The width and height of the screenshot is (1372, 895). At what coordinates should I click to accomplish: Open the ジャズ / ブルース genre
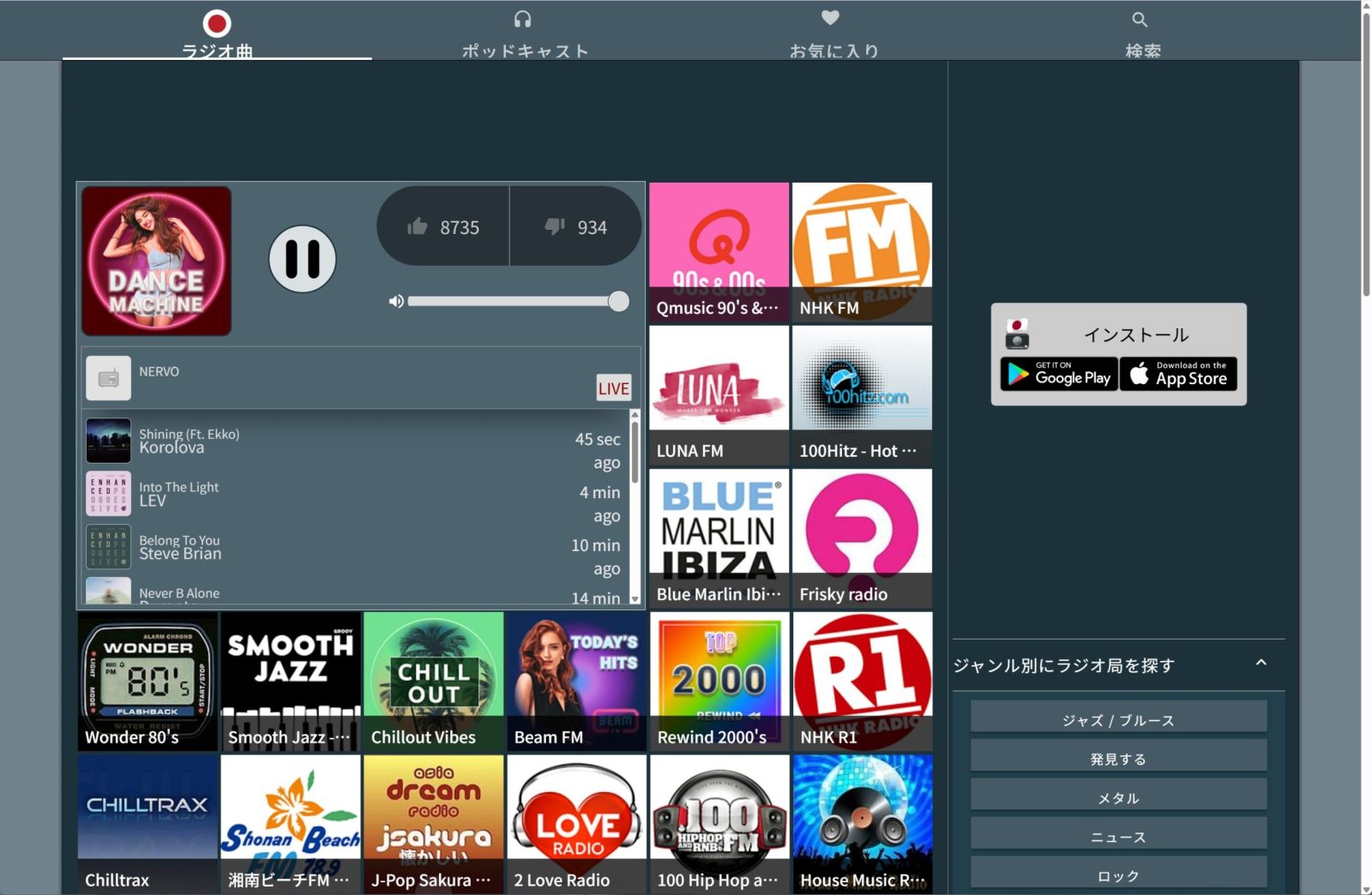click(x=1118, y=720)
